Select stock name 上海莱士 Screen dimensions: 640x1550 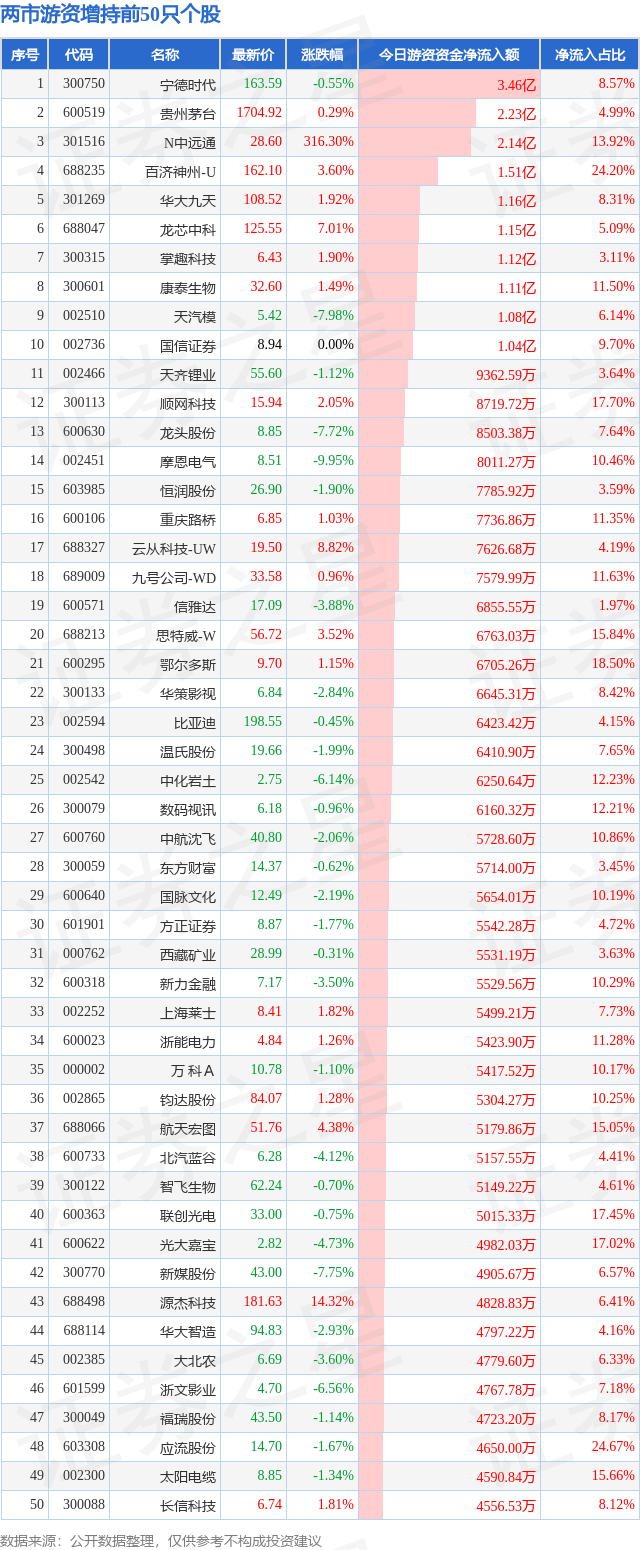coord(188,1013)
